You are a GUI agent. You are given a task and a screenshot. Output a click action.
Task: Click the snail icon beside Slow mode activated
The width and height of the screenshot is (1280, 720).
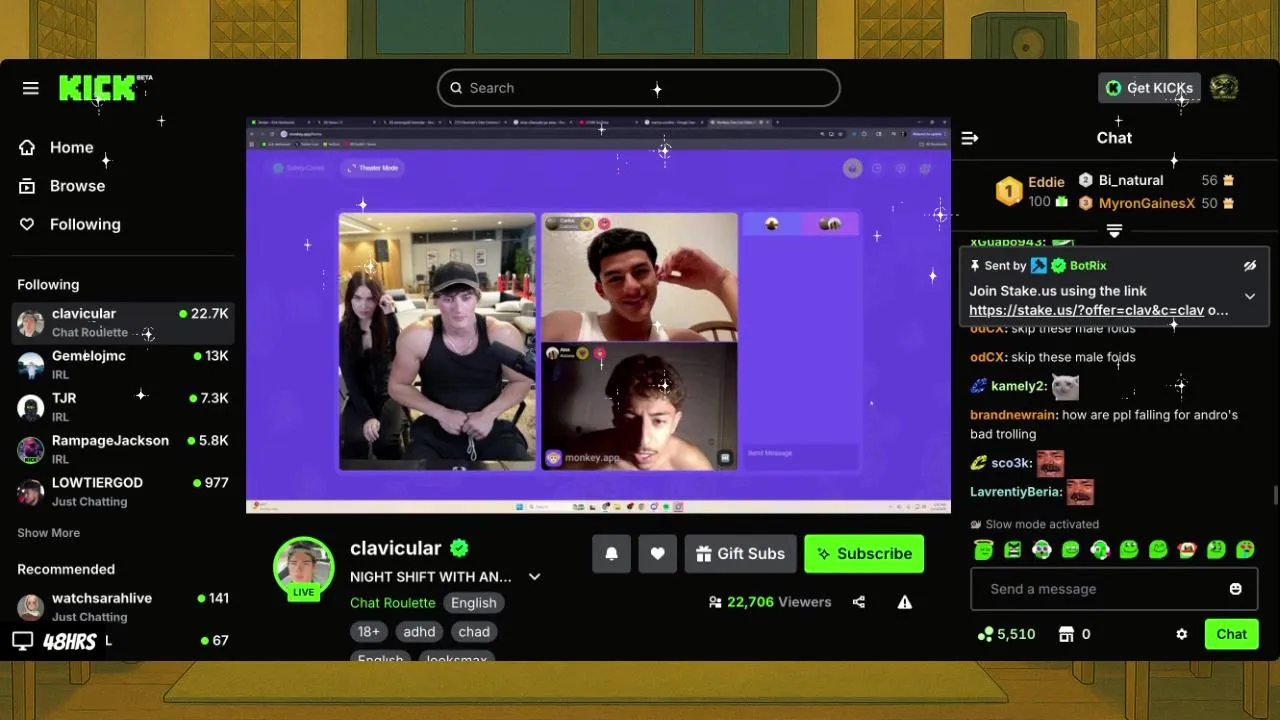pyautogui.click(x=976, y=524)
